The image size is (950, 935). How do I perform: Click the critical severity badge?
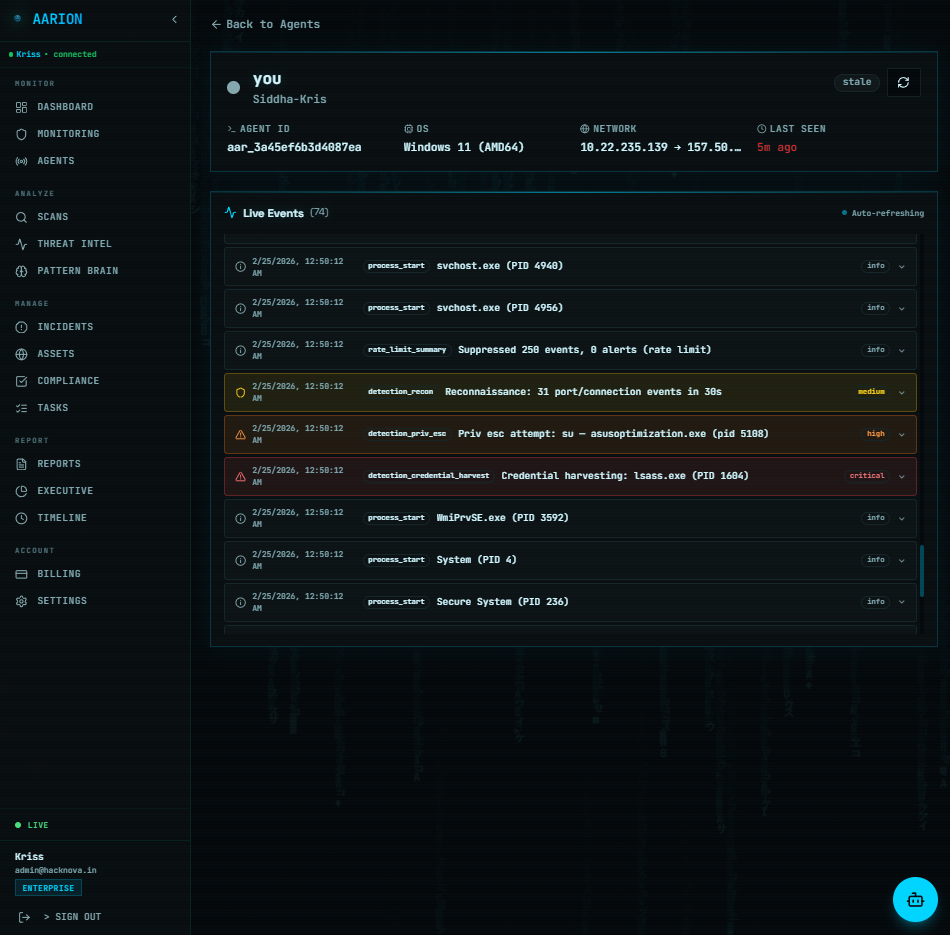click(866, 476)
